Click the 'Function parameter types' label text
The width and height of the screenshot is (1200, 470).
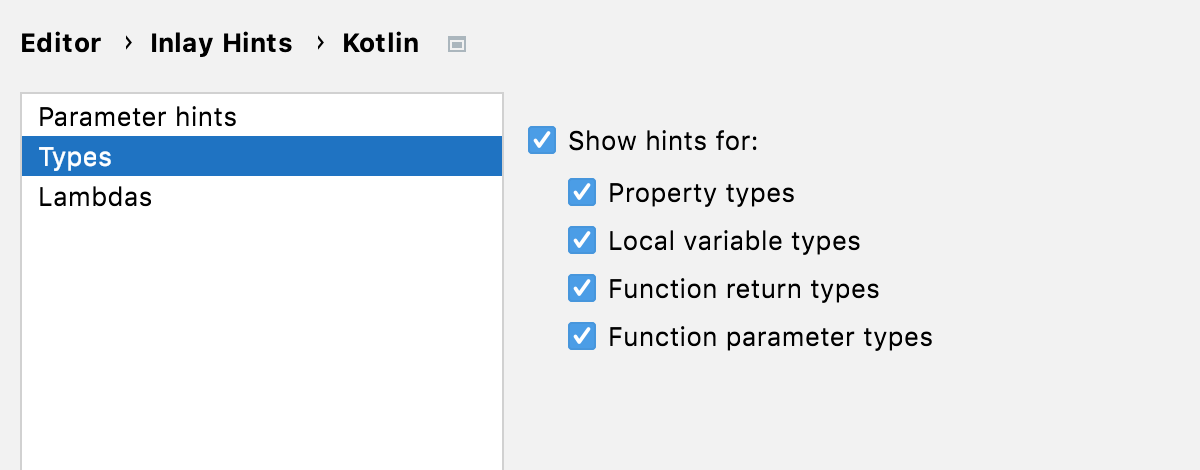pos(770,337)
